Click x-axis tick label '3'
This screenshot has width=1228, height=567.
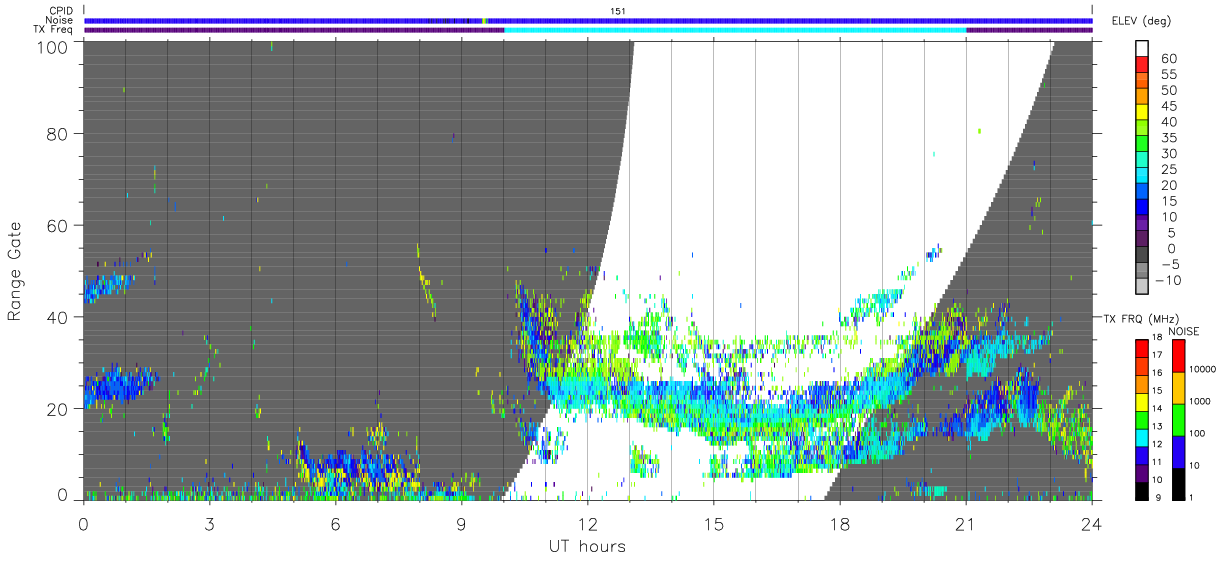point(209,524)
